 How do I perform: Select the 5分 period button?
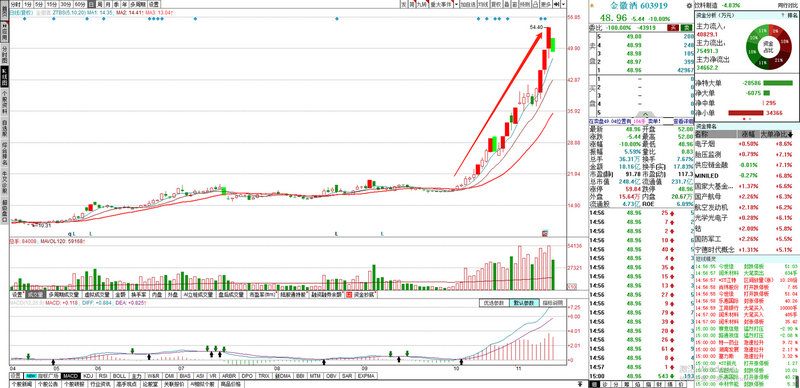click(39, 4)
